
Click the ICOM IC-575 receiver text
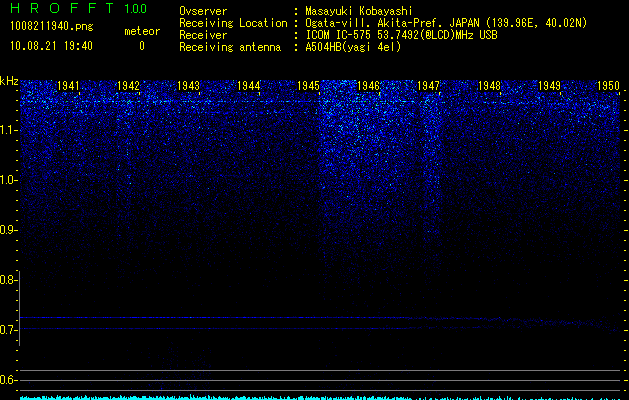(x=401, y=35)
